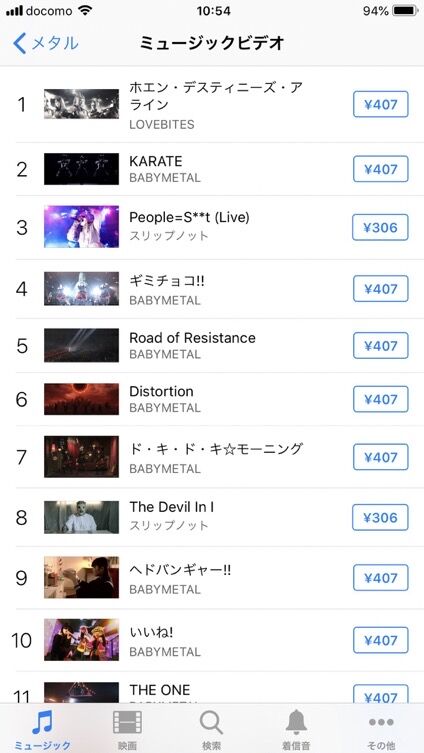
Task: Tap the Distortion video thumbnail
Action: tap(81, 399)
